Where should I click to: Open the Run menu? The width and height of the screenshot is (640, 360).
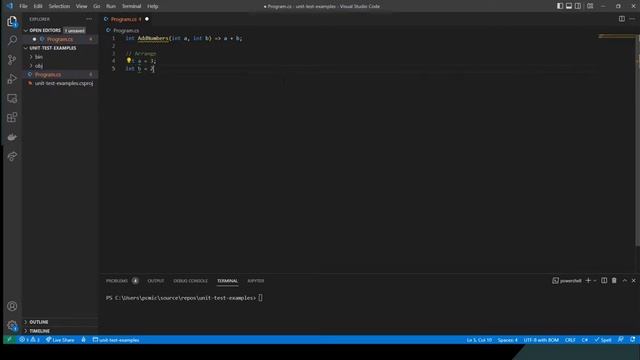click(x=111, y=6)
